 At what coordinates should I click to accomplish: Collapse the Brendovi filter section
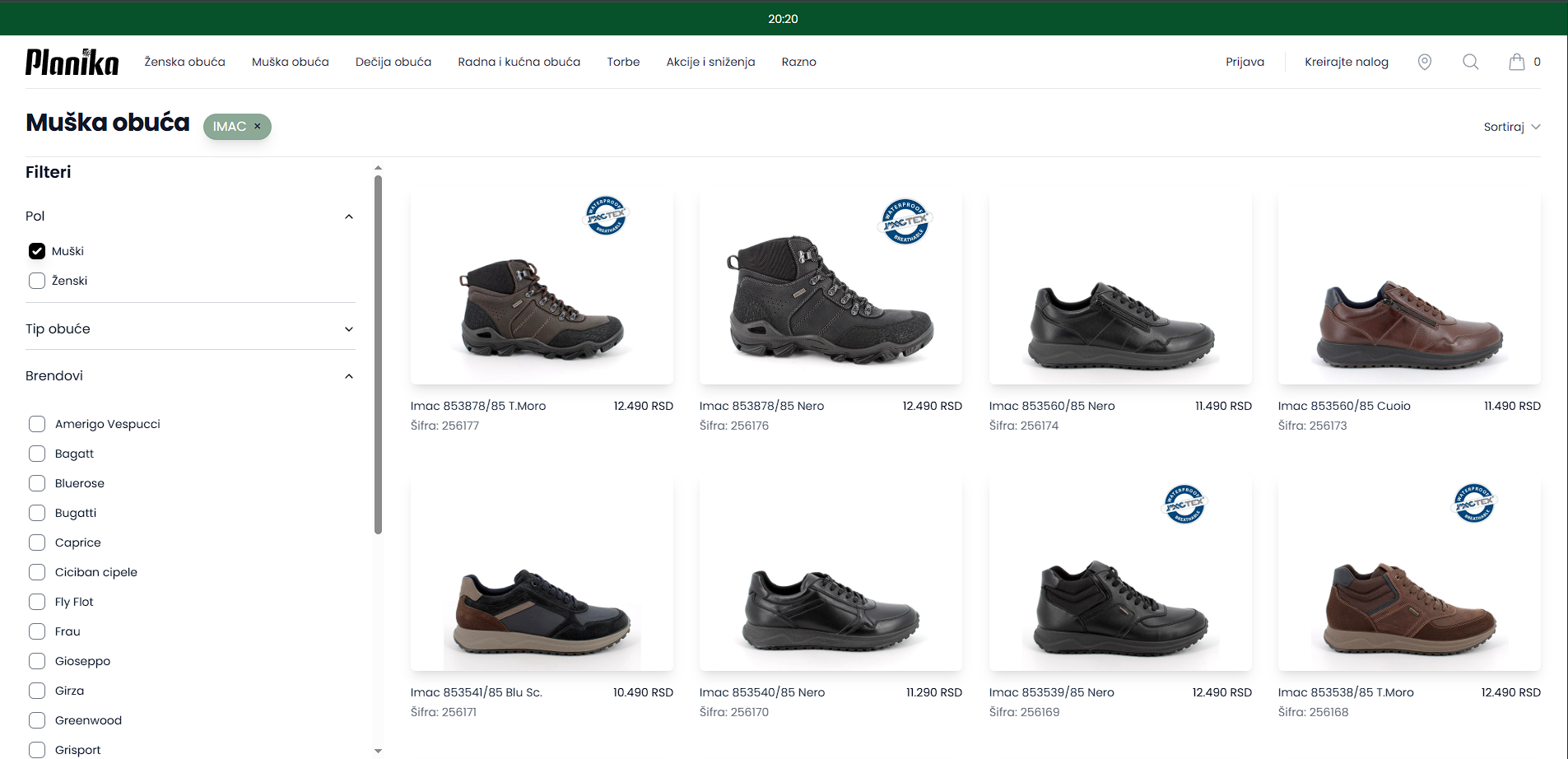tap(348, 376)
